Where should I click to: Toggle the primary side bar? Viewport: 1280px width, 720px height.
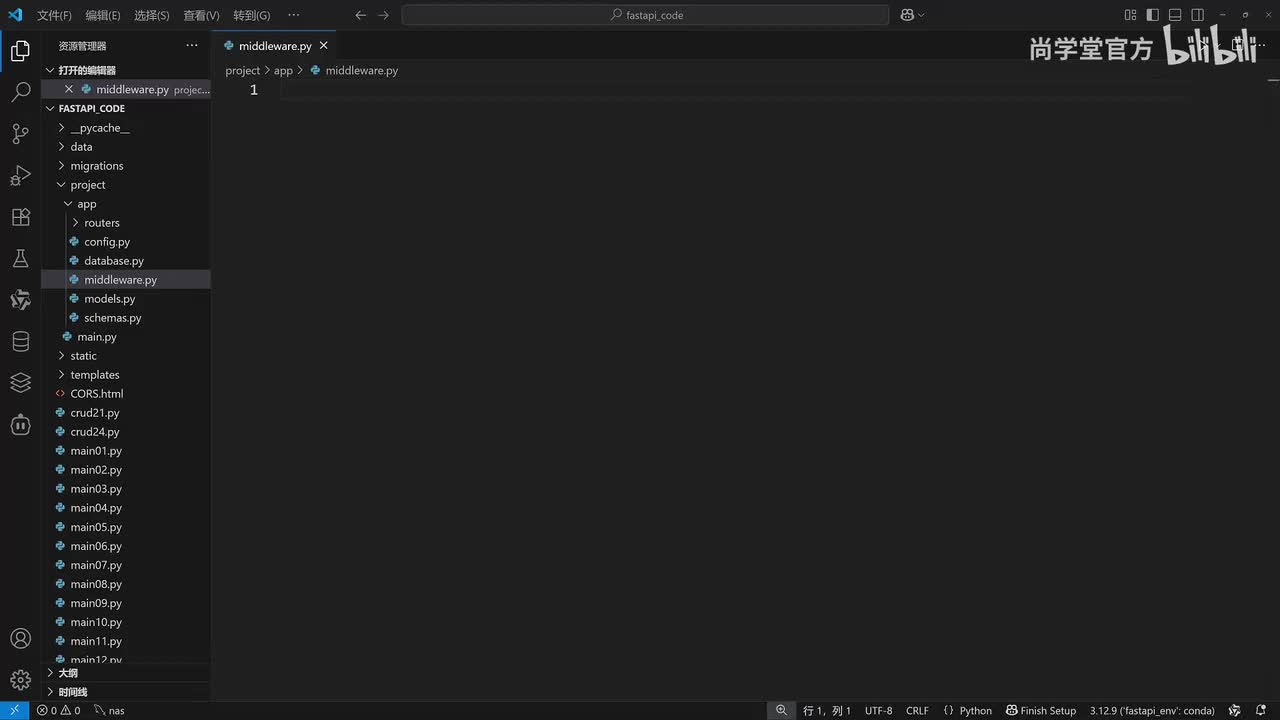pos(1153,15)
